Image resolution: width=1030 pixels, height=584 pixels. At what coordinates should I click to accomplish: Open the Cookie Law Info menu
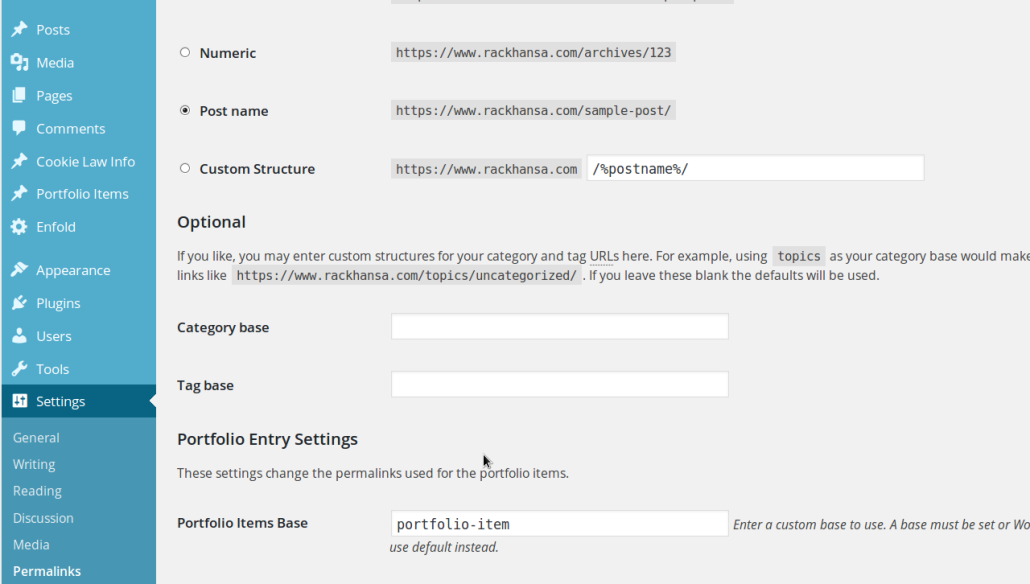[x=85, y=162]
